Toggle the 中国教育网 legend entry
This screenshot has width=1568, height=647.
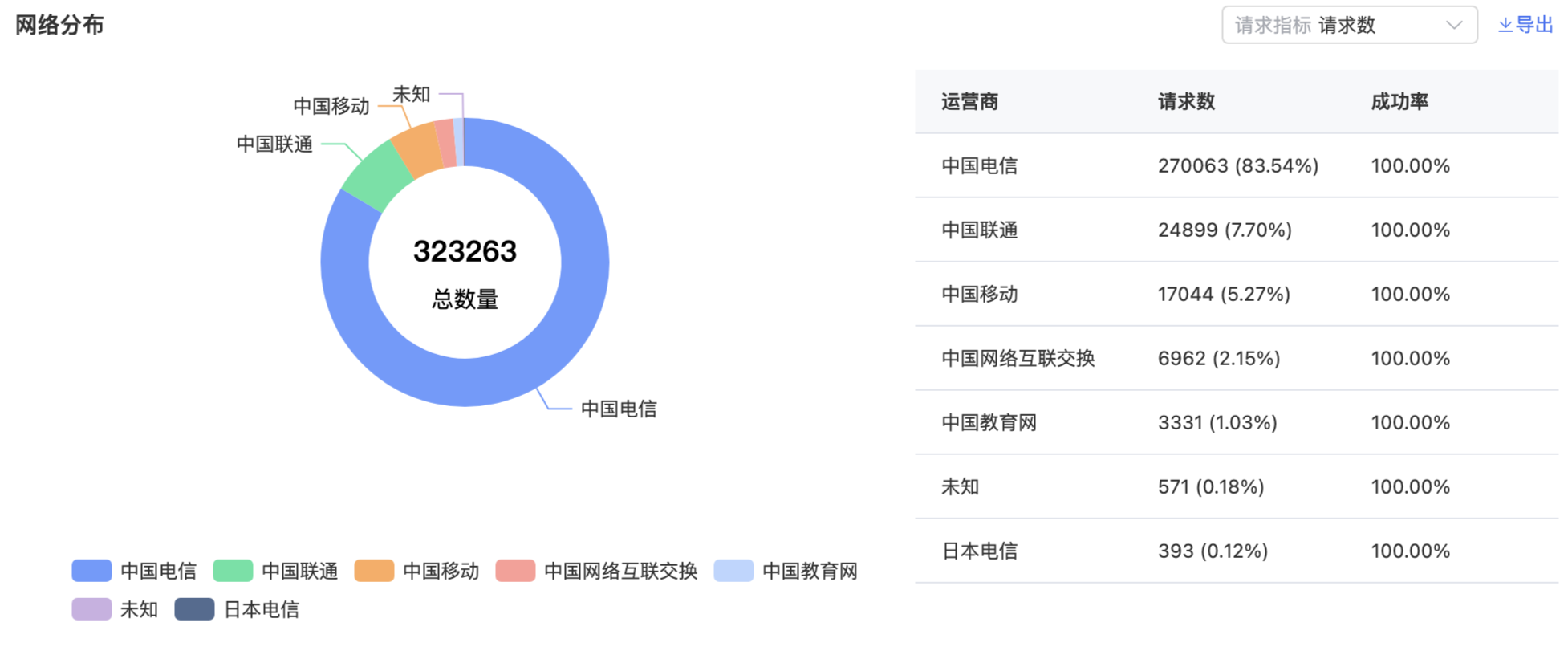click(x=786, y=571)
